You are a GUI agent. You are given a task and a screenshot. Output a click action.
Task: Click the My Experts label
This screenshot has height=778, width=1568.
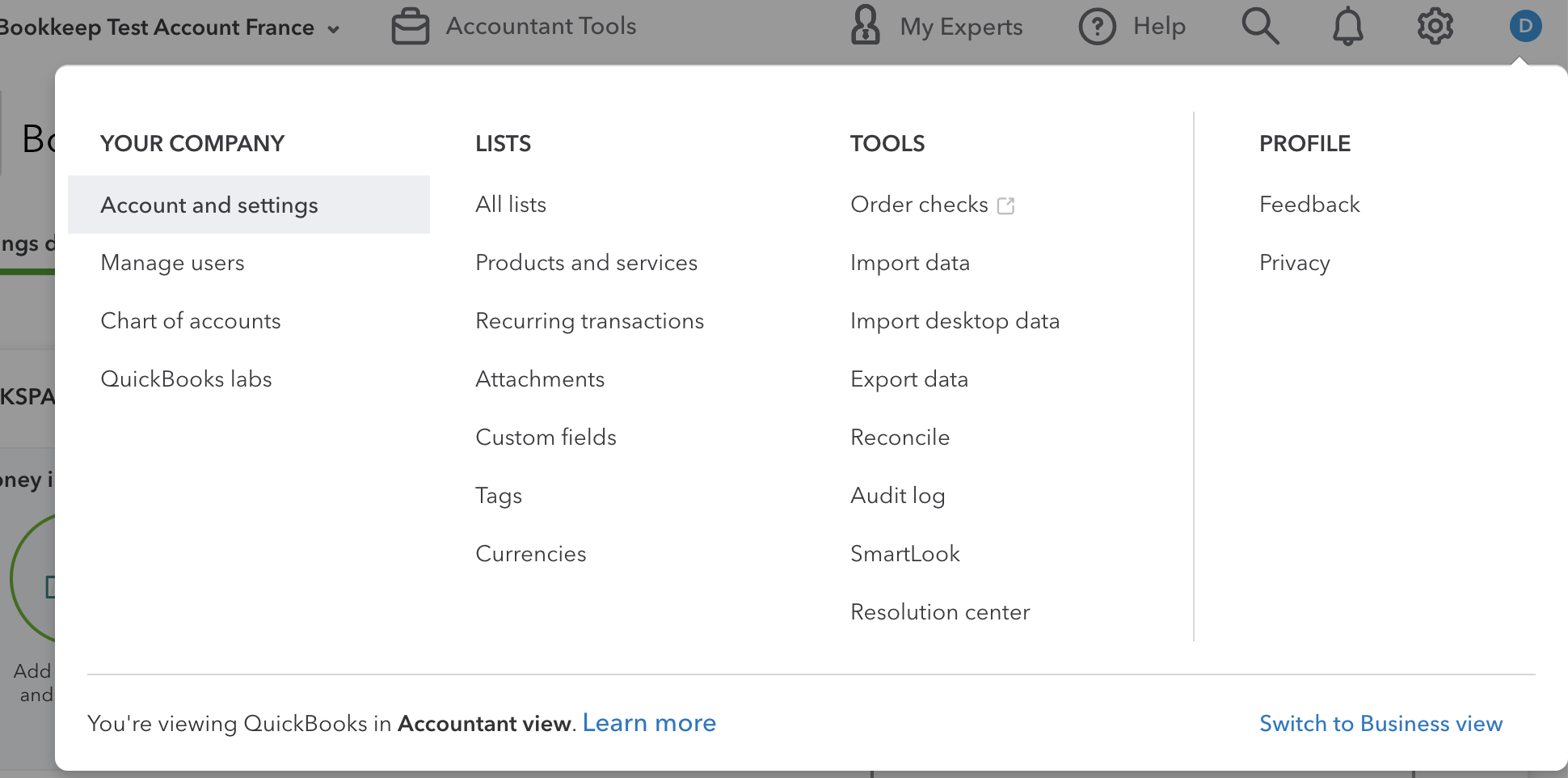(x=961, y=27)
